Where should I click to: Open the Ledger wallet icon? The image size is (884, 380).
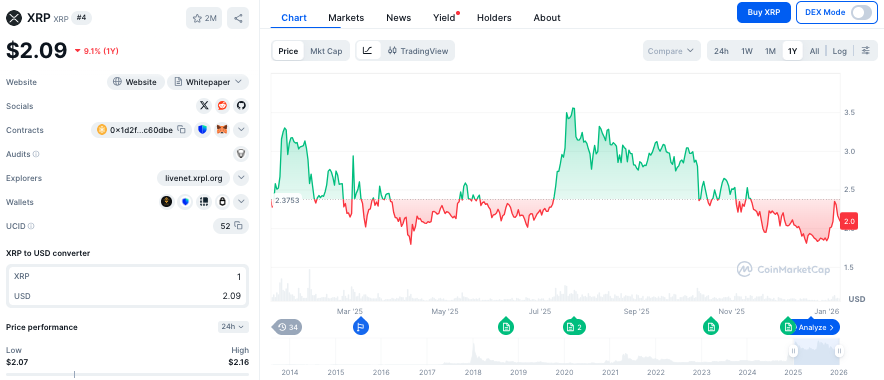[x=204, y=202]
